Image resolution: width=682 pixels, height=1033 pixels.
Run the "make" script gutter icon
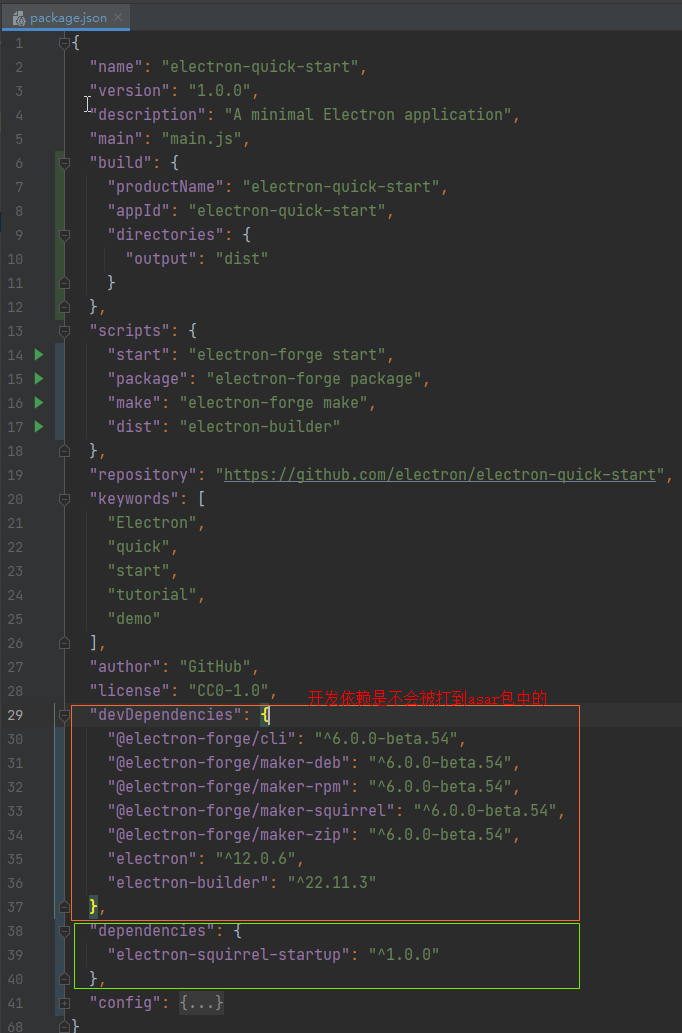point(39,403)
